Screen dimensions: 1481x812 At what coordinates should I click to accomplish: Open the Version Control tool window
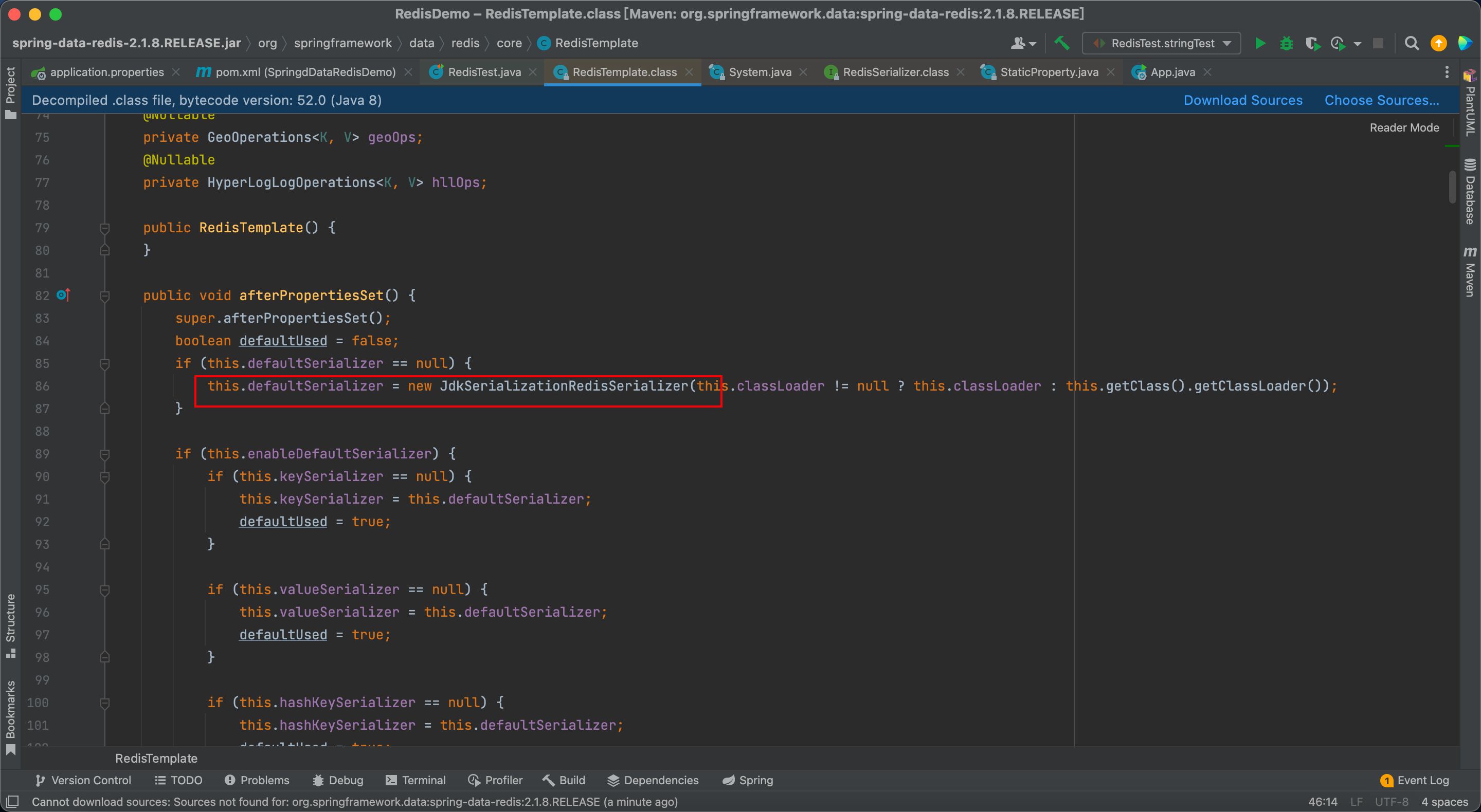point(84,780)
